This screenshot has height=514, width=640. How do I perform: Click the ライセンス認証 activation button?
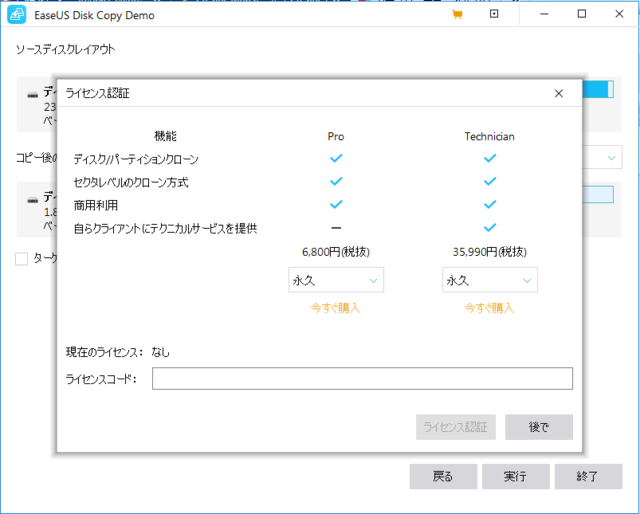pyautogui.click(x=456, y=427)
